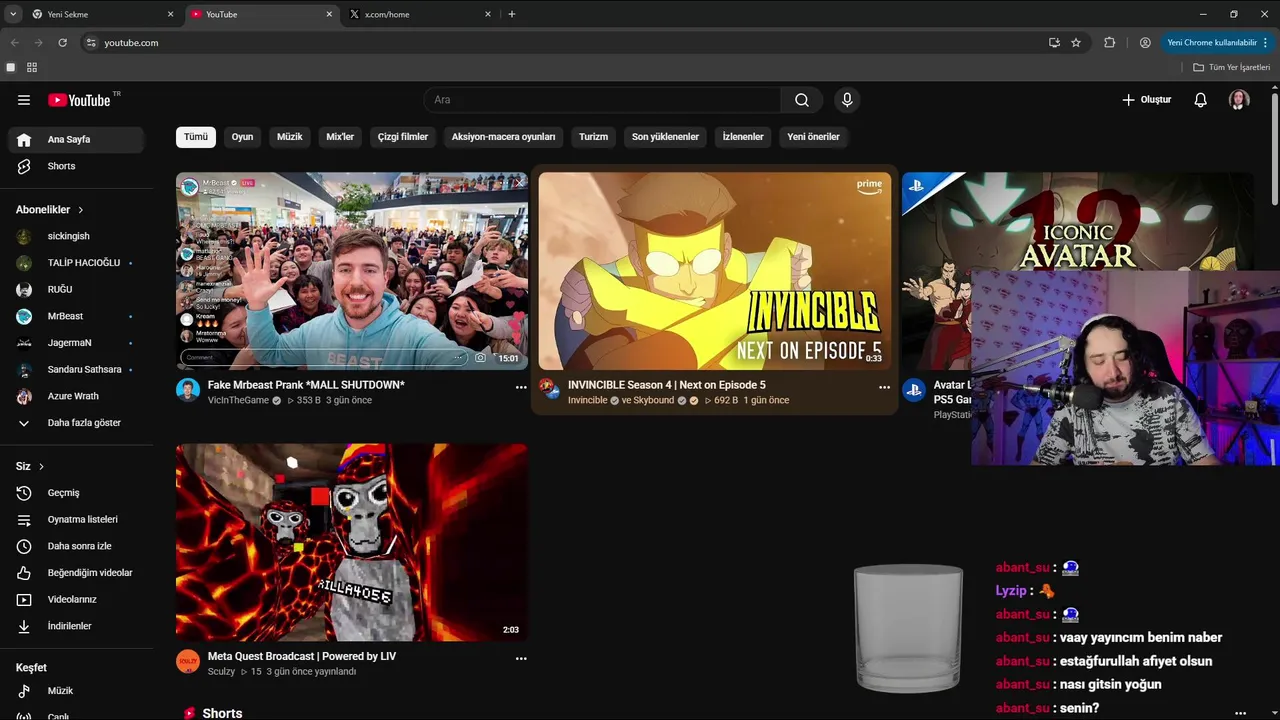
Task: Select Yeni öneriler filter chip
Action: point(813,137)
